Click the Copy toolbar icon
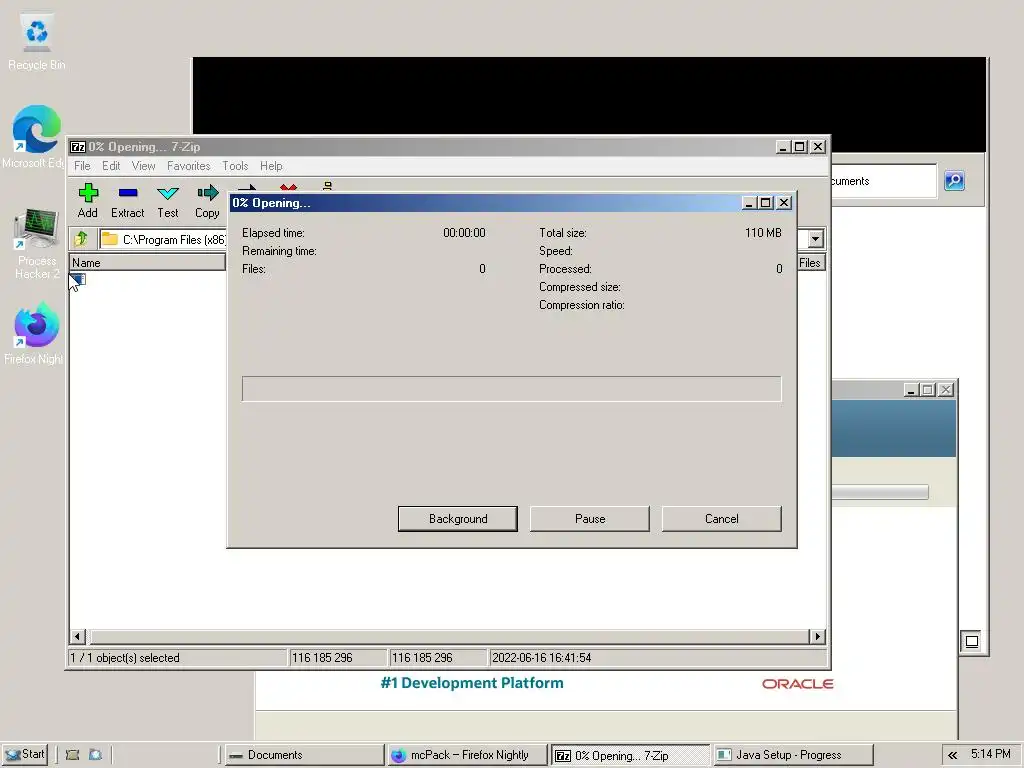The image size is (1024, 768). (207, 200)
